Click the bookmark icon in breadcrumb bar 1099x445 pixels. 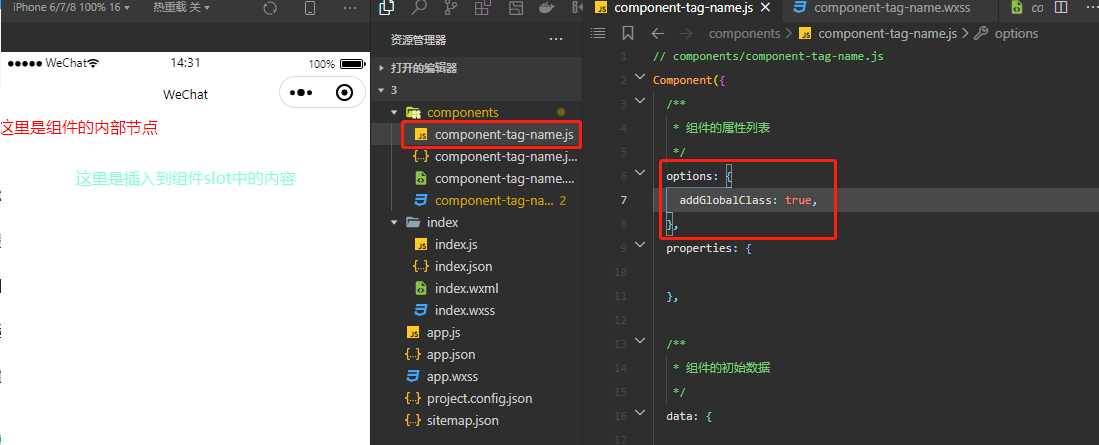pos(627,33)
